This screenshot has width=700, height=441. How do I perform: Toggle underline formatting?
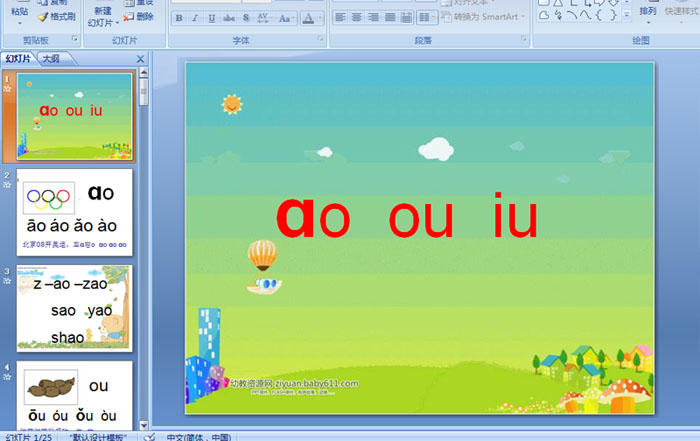(x=212, y=18)
